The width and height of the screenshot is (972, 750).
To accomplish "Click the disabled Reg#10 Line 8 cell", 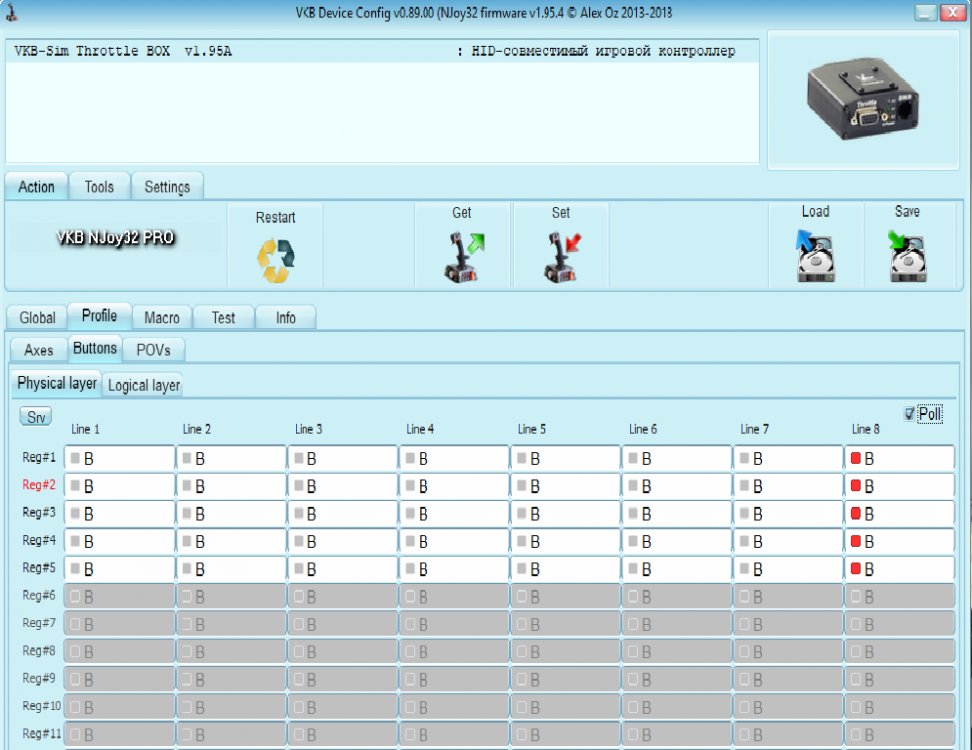I will [x=899, y=707].
